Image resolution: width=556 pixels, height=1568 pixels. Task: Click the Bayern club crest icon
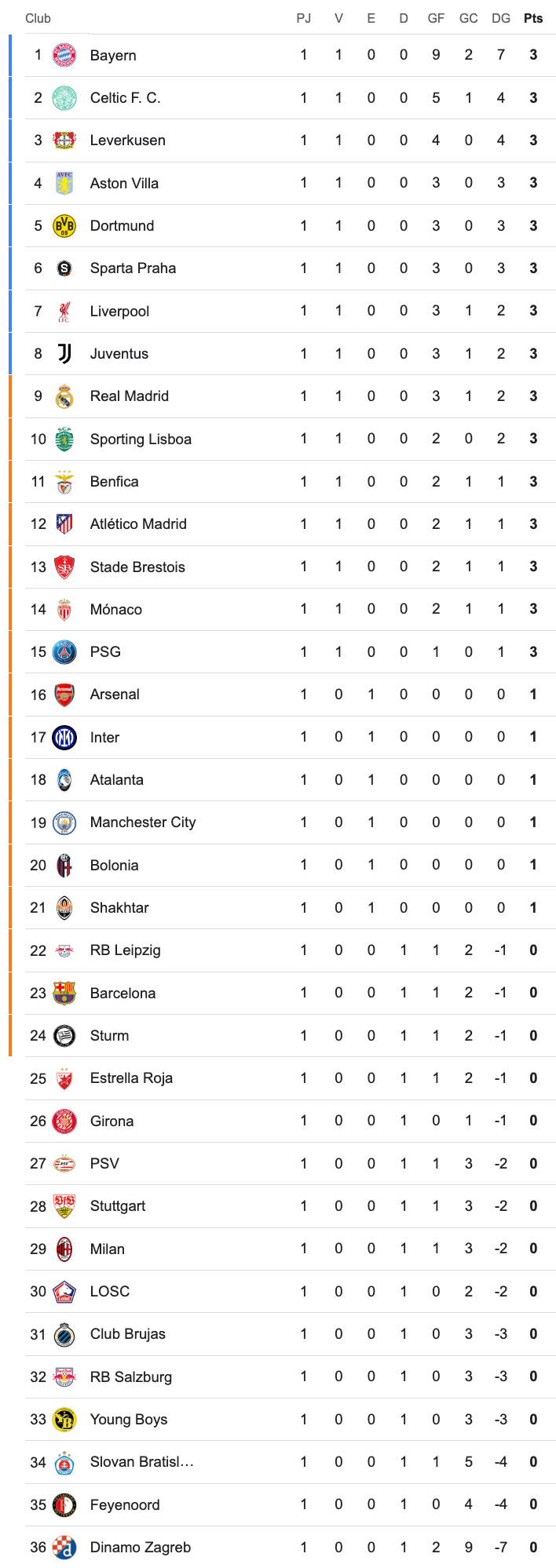(x=64, y=55)
